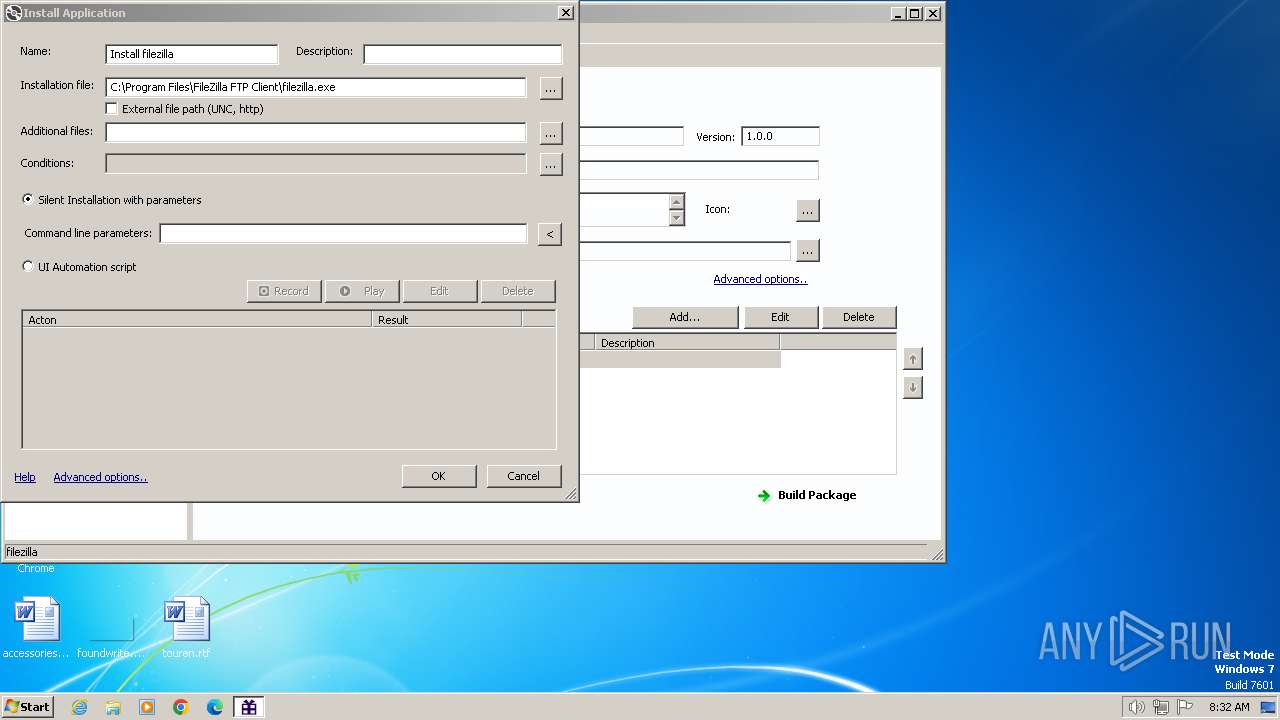Click Command line parameters field

coord(343,233)
